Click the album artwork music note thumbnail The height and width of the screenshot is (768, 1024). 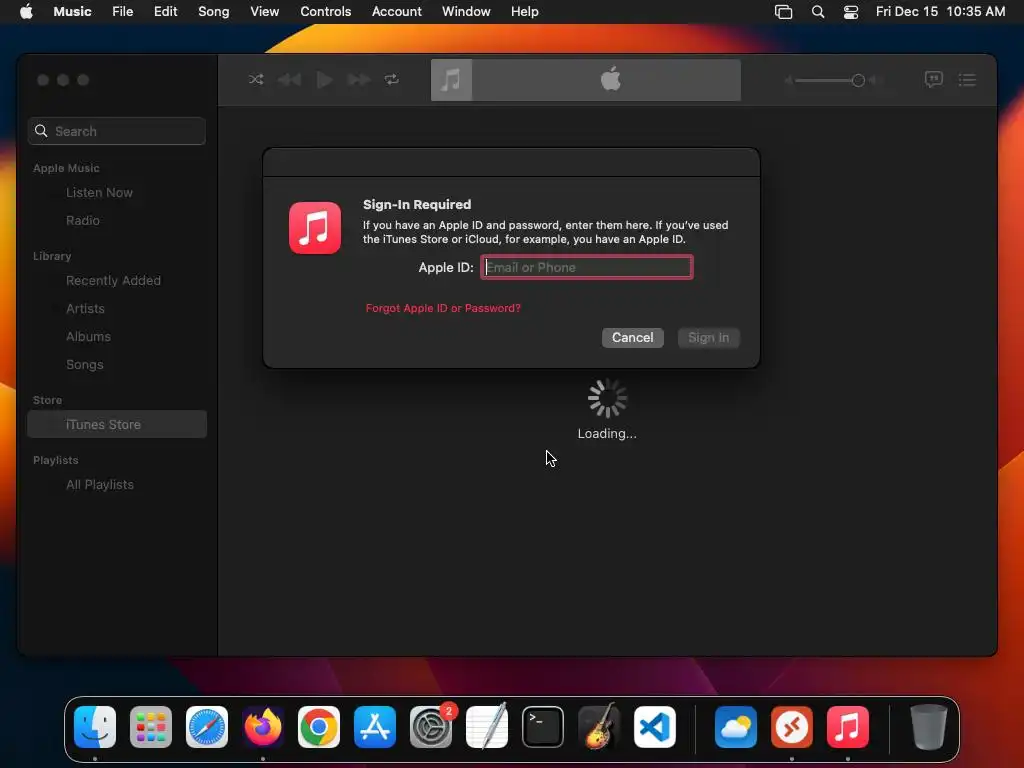[x=451, y=80]
